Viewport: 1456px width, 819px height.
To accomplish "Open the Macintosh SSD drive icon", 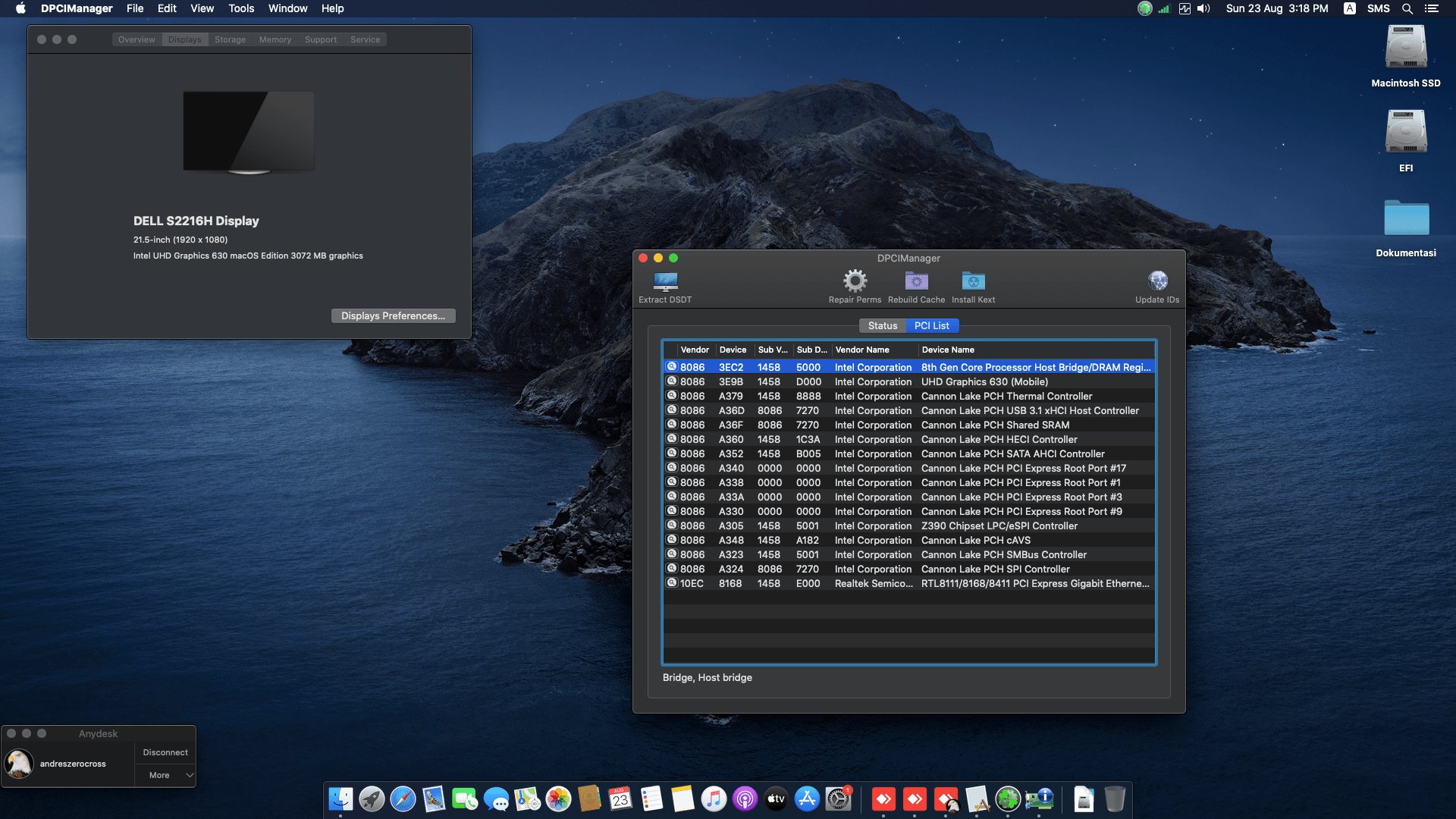I will click(1405, 49).
